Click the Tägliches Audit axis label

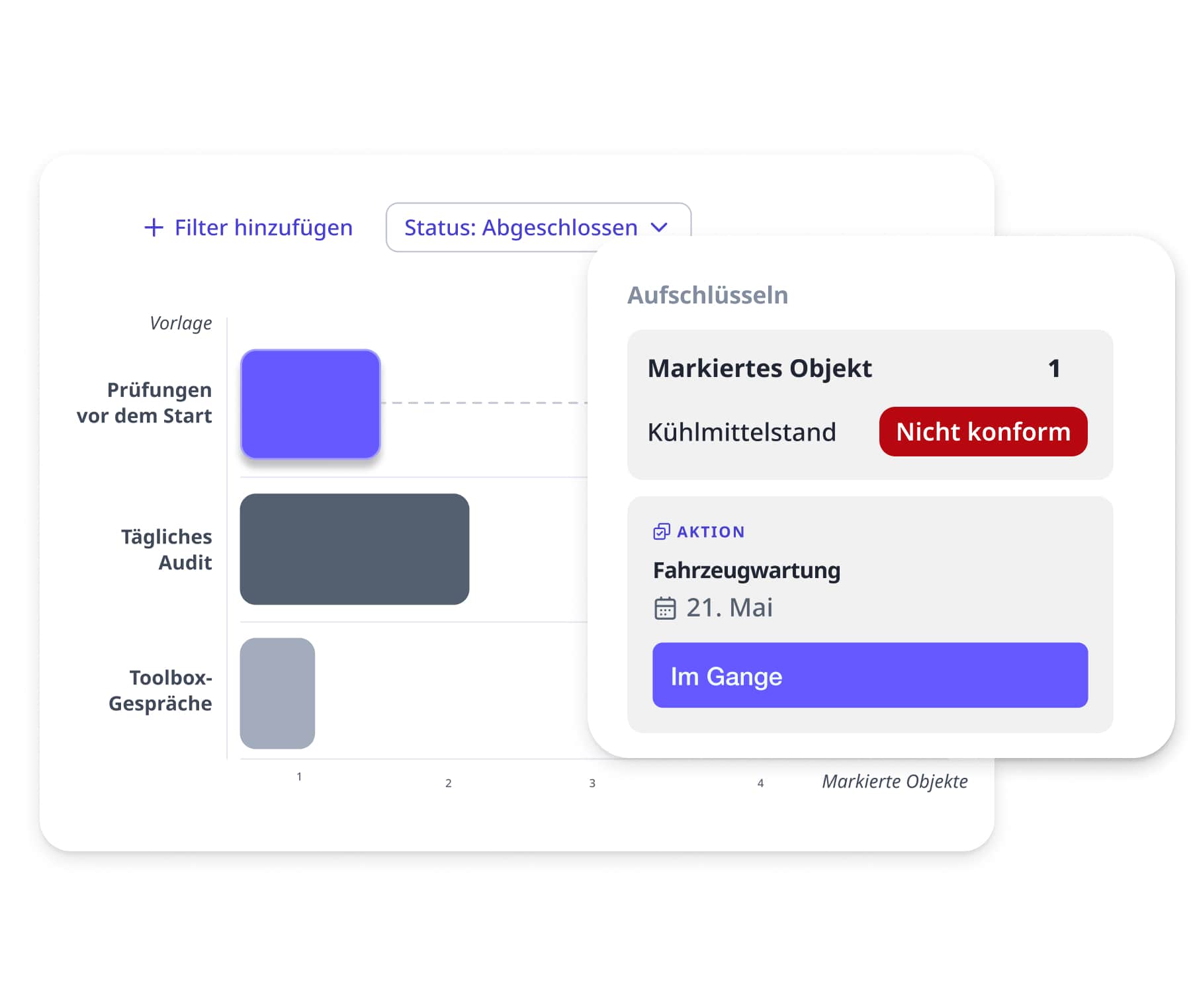[x=167, y=549]
